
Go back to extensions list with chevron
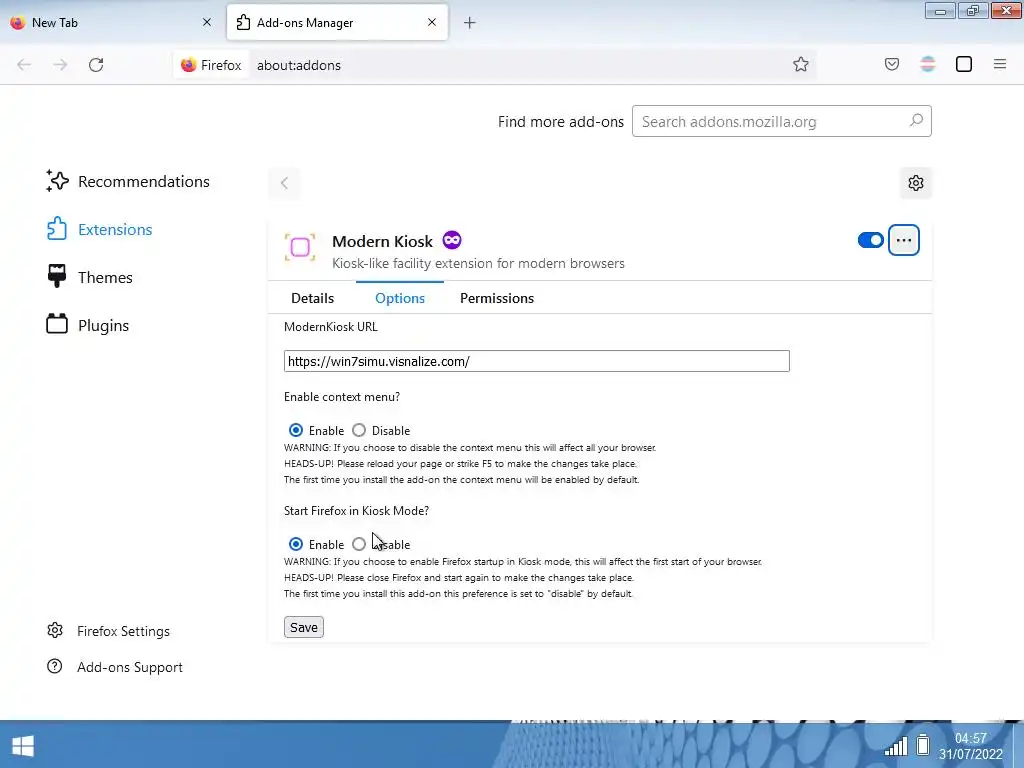click(x=284, y=183)
